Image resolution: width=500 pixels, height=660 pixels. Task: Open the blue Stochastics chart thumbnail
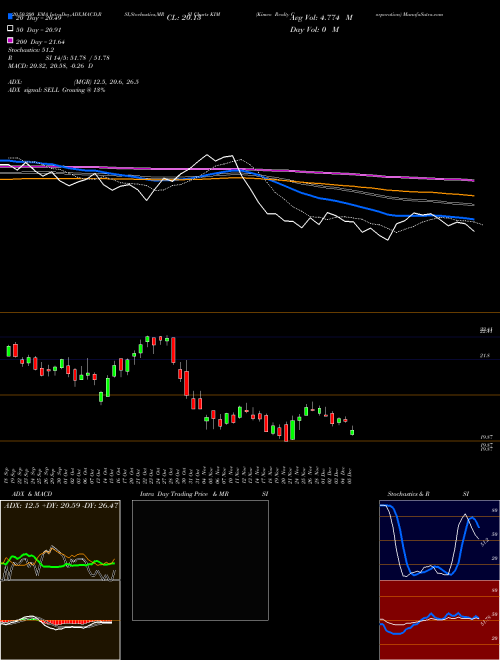tap(439, 540)
